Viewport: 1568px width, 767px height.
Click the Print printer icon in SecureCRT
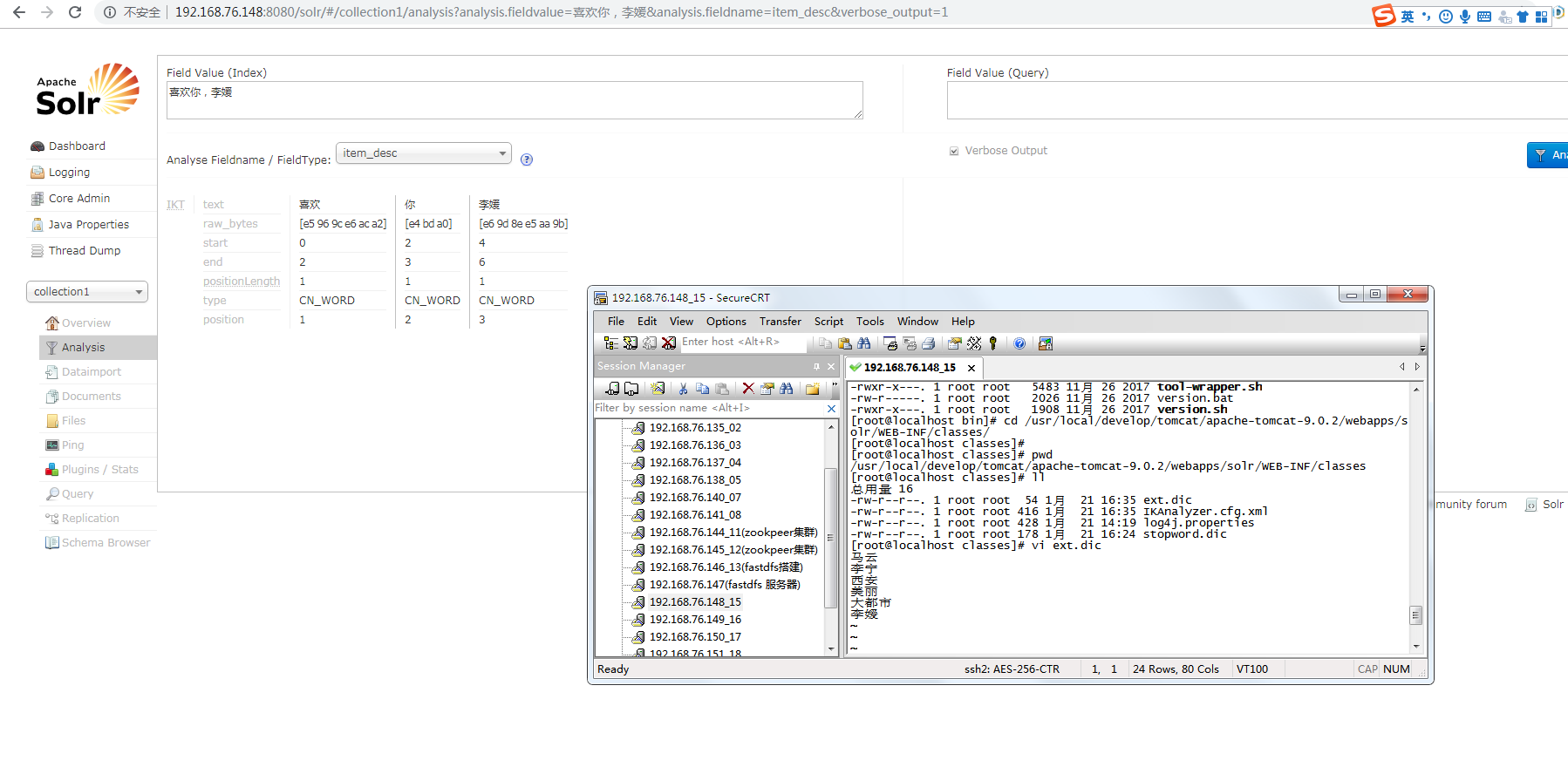[929, 343]
